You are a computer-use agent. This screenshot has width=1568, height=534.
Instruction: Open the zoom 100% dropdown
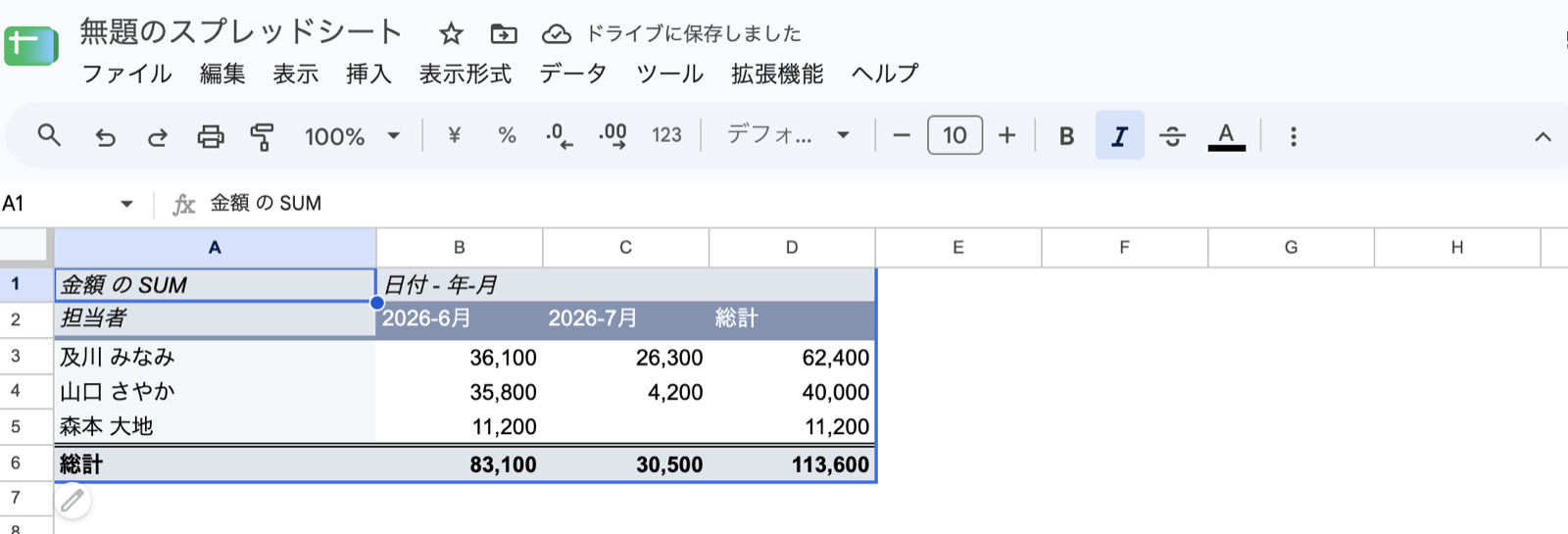click(353, 136)
